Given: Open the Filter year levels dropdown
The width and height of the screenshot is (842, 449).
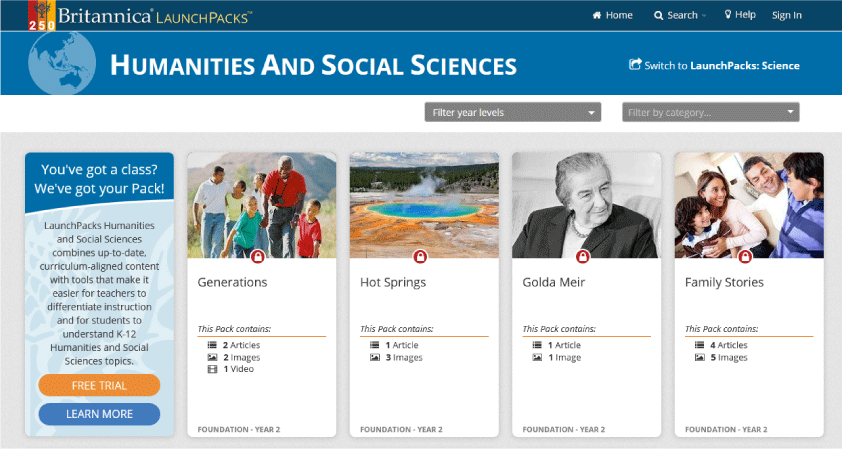Looking at the screenshot, I should pos(512,113).
